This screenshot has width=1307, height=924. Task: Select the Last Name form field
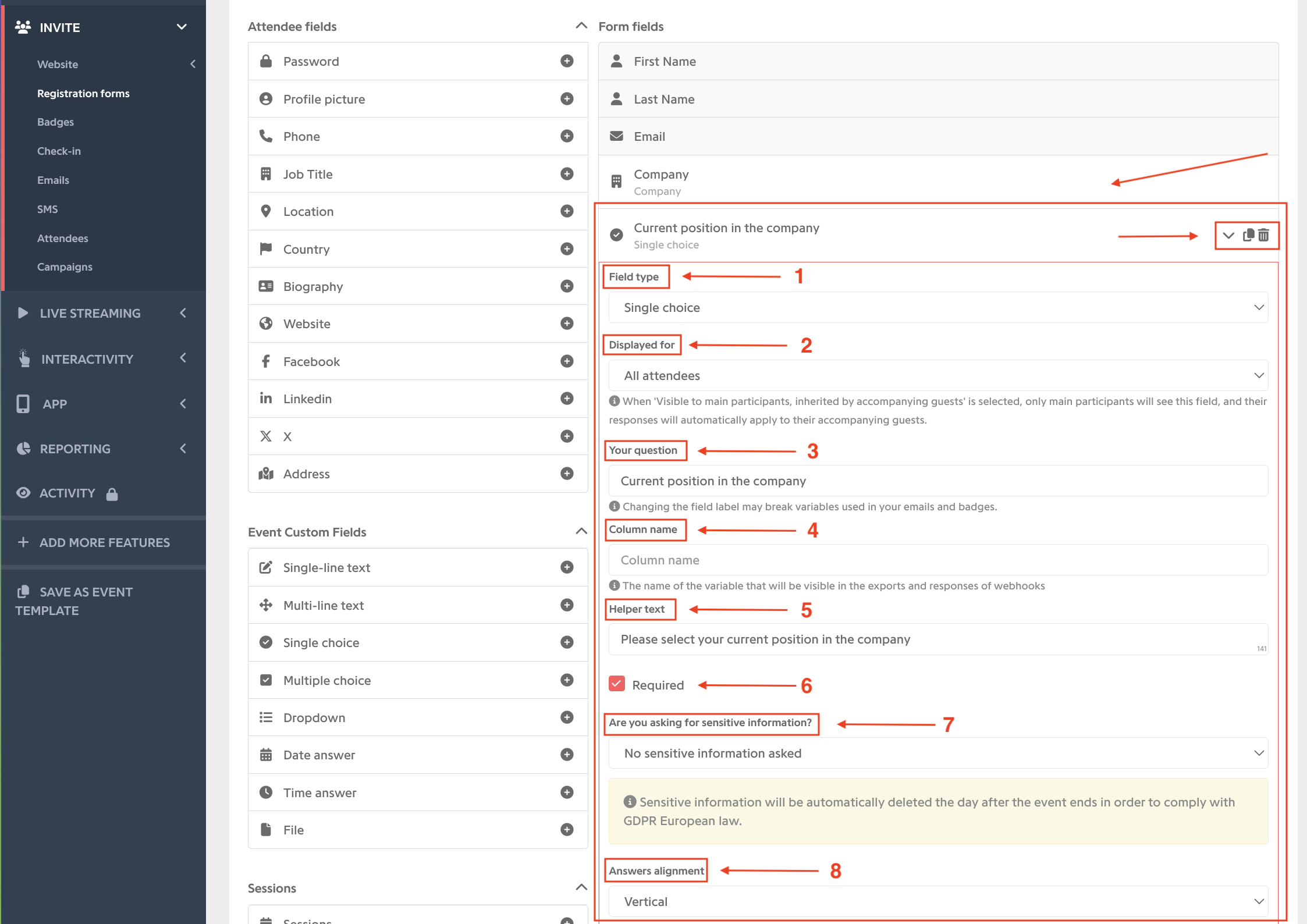[938, 99]
